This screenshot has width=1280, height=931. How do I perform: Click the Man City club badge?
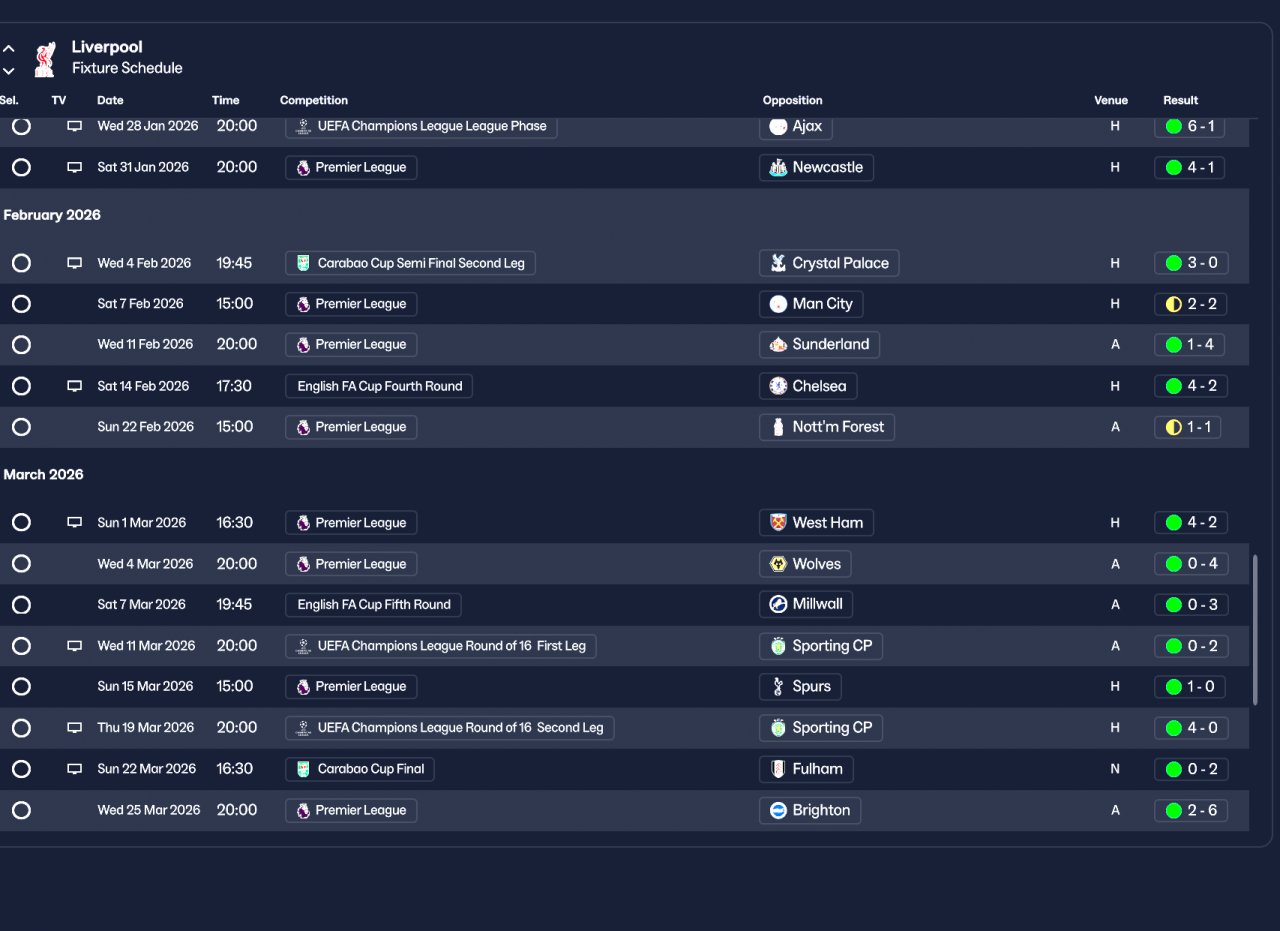(778, 304)
